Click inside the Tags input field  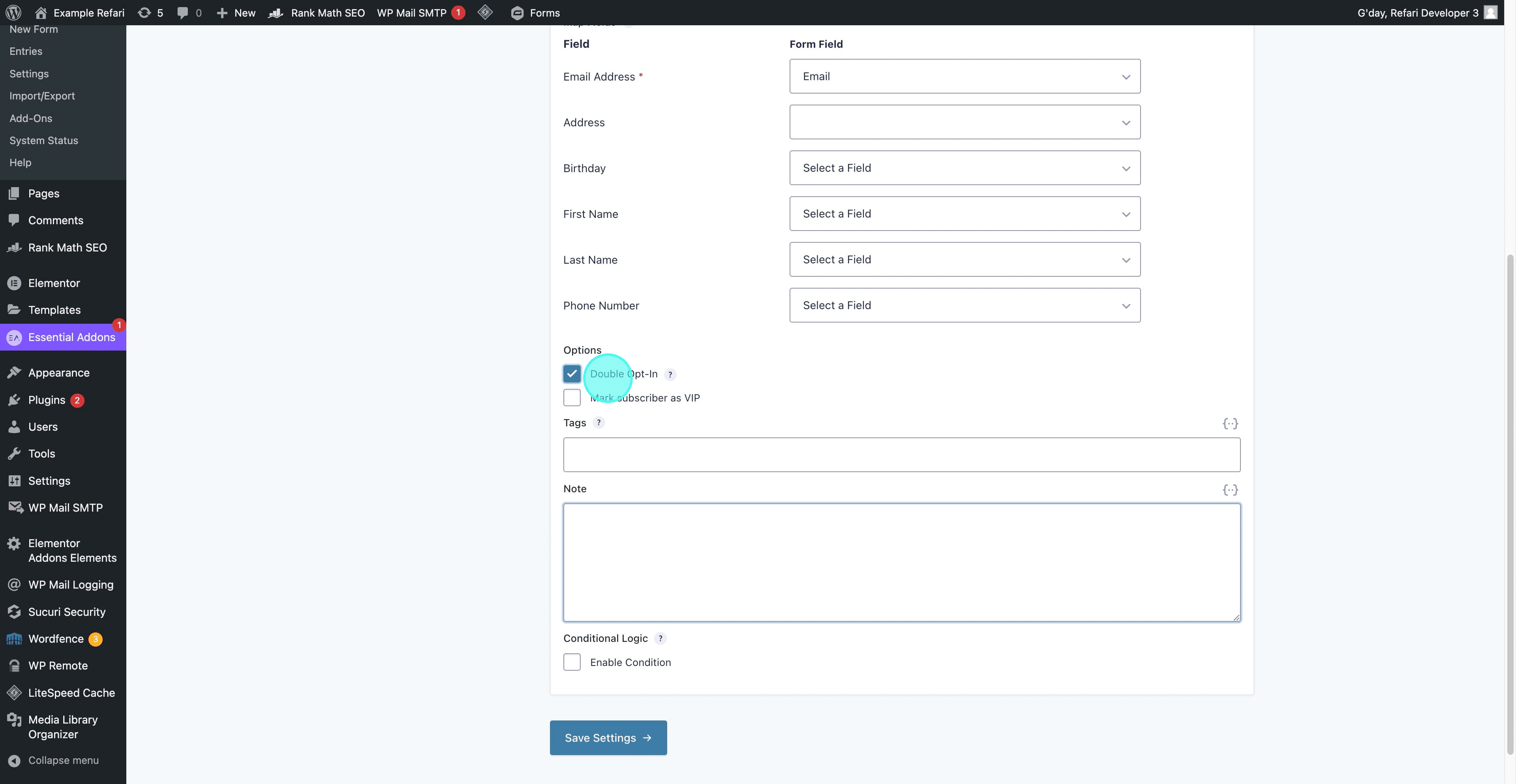pos(902,454)
